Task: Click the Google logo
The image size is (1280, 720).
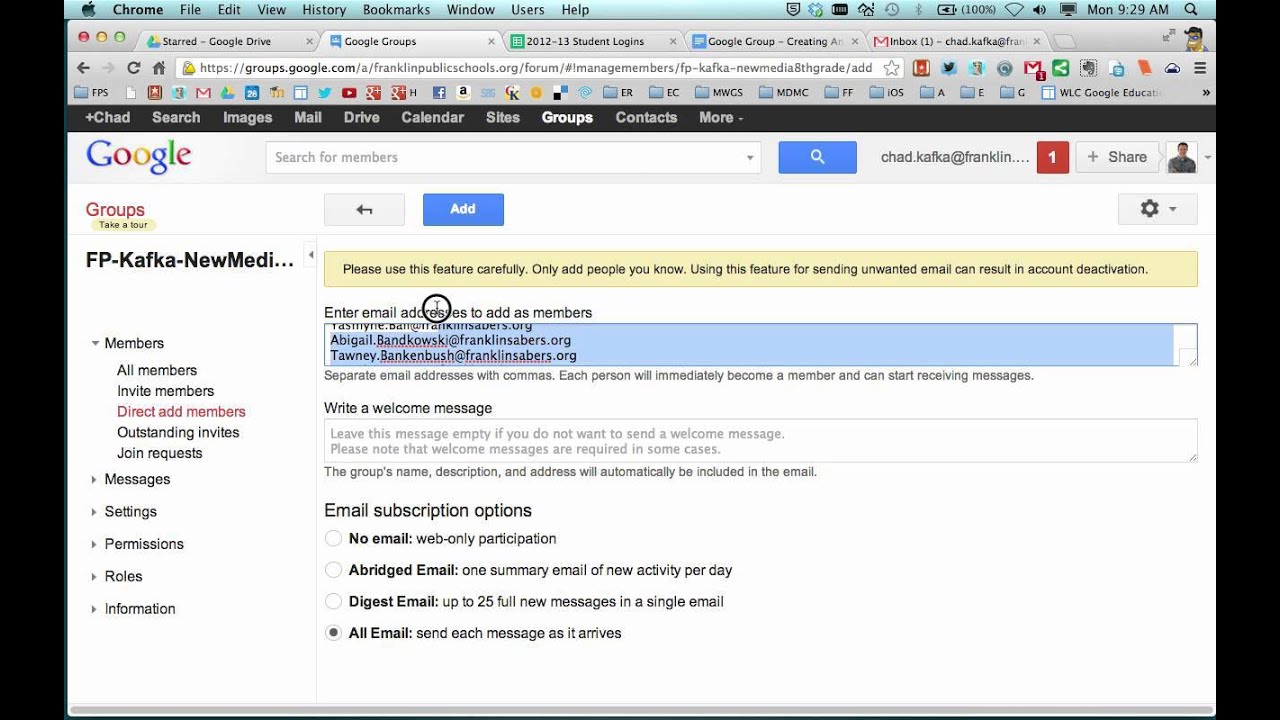Action: [x=138, y=157]
